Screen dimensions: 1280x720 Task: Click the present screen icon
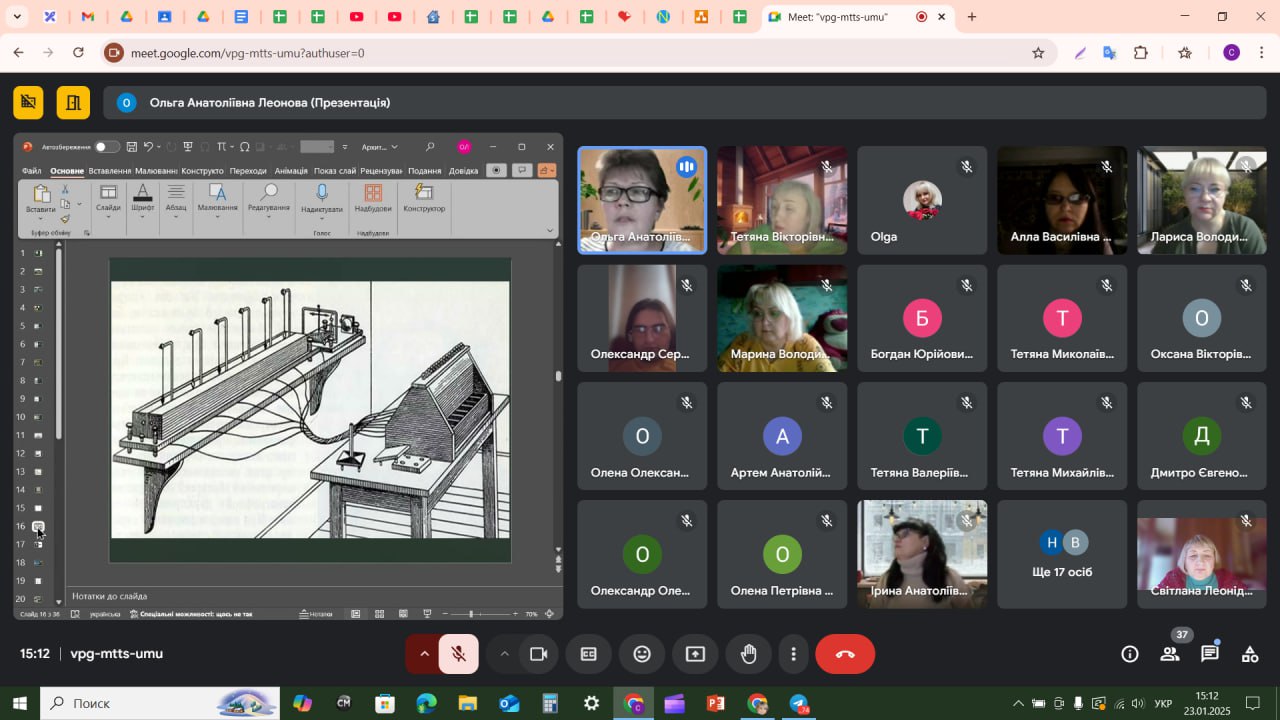coord(695,654)
